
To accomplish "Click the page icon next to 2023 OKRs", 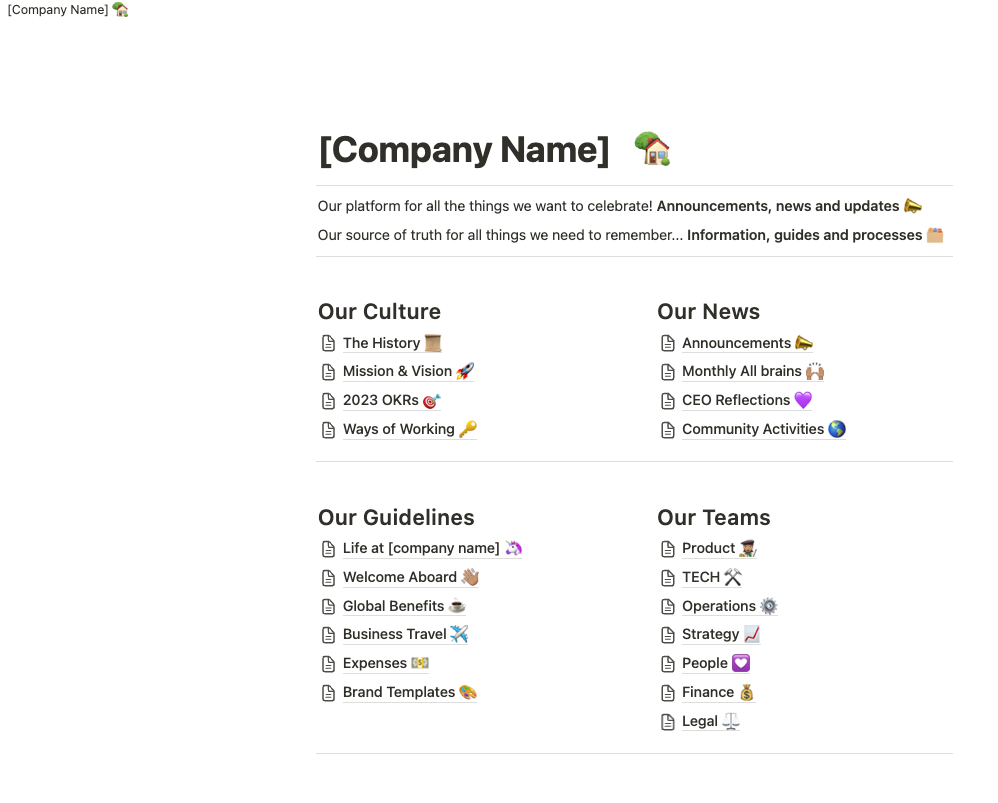I will pyautogui.click(x=328, y=401).
